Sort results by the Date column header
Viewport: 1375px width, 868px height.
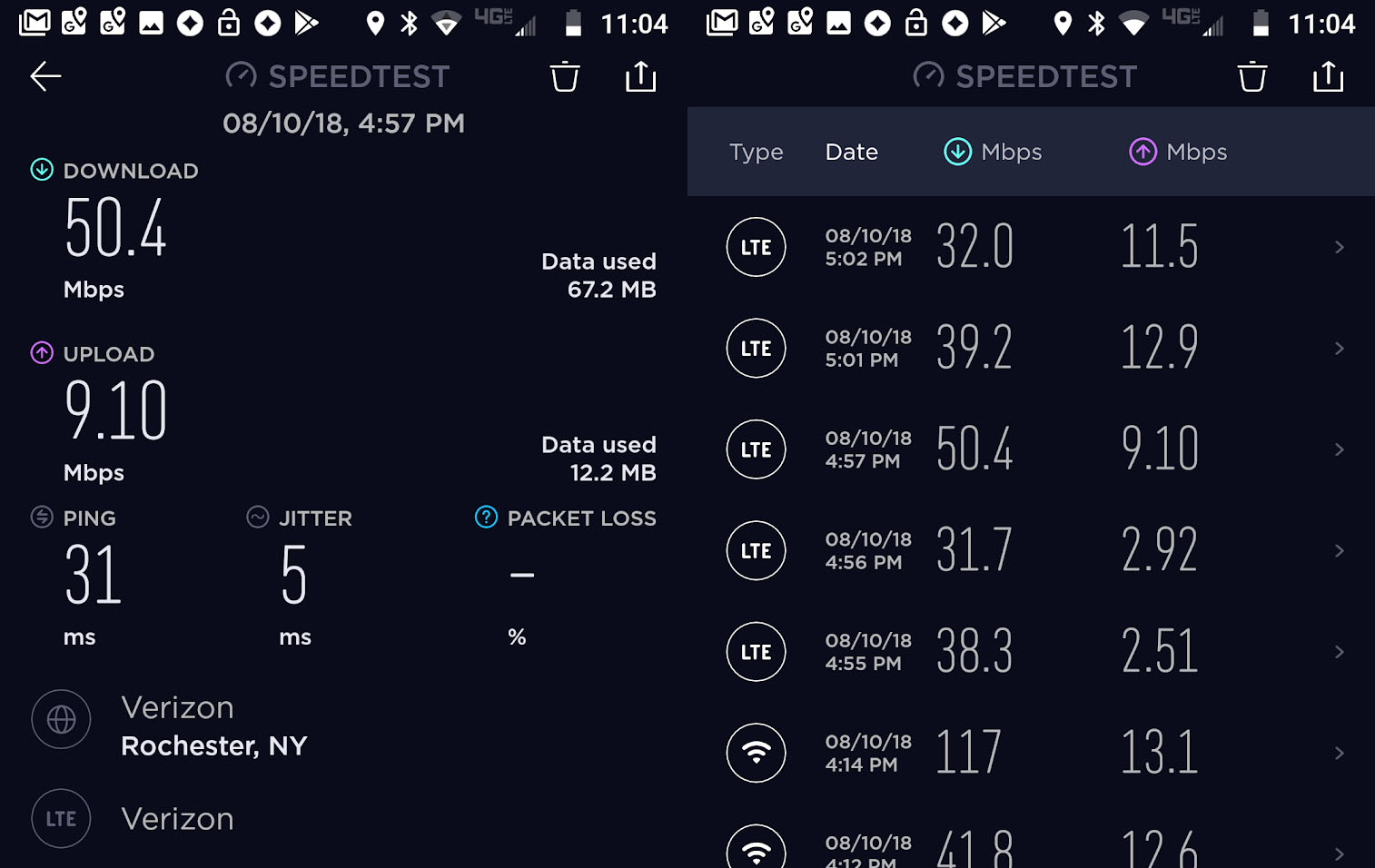point(851,152)
